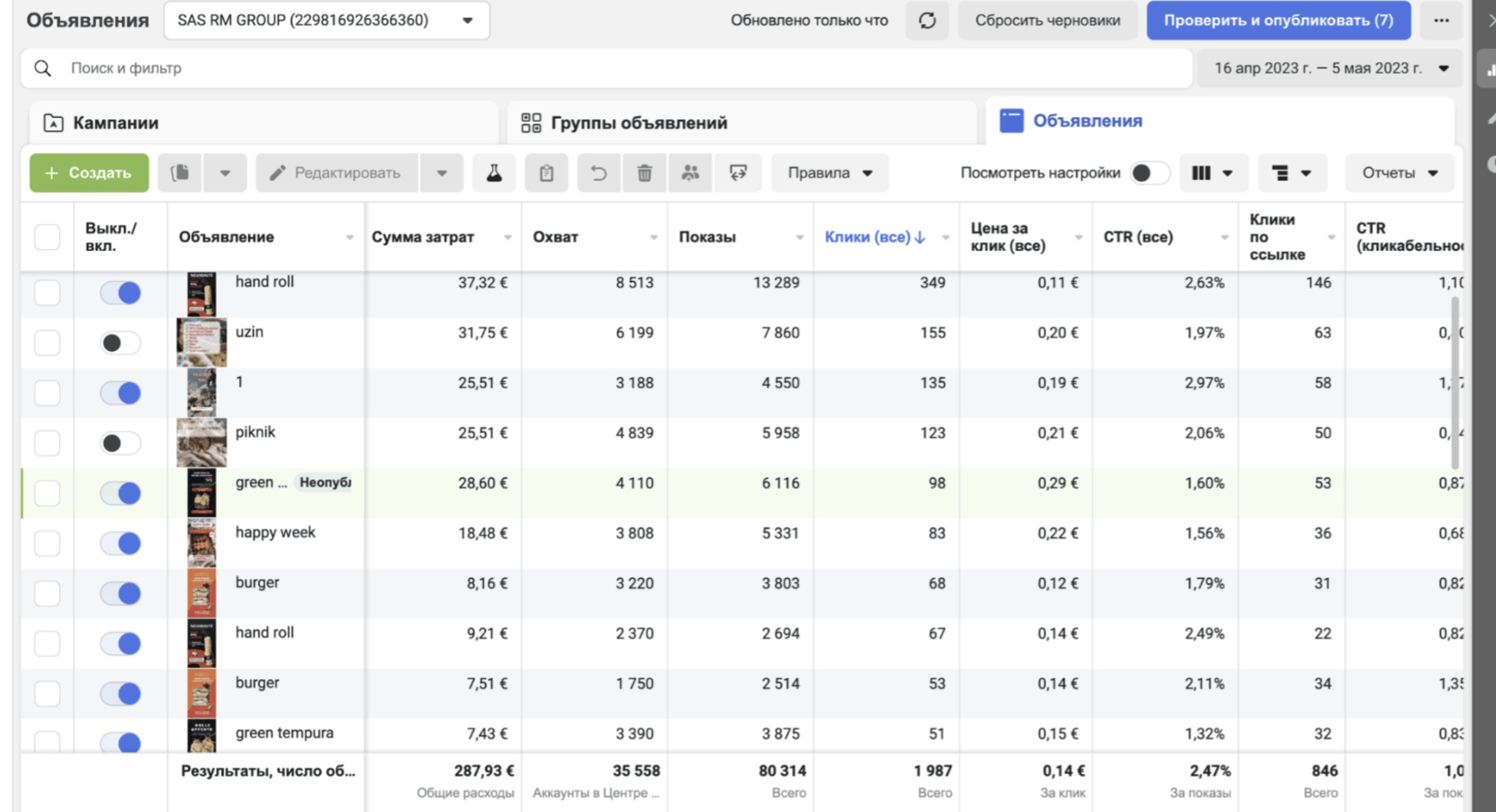The width and height of the screenshot is (1496, 812).
Task: Click the refresh data icon
Action: 927,20
